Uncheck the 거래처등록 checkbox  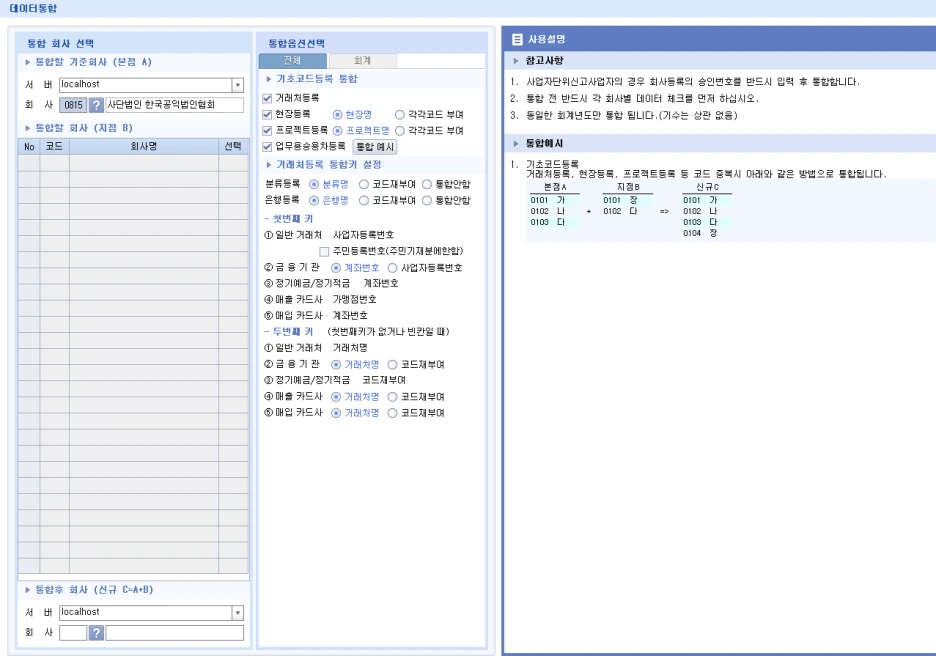coord(266,99)
